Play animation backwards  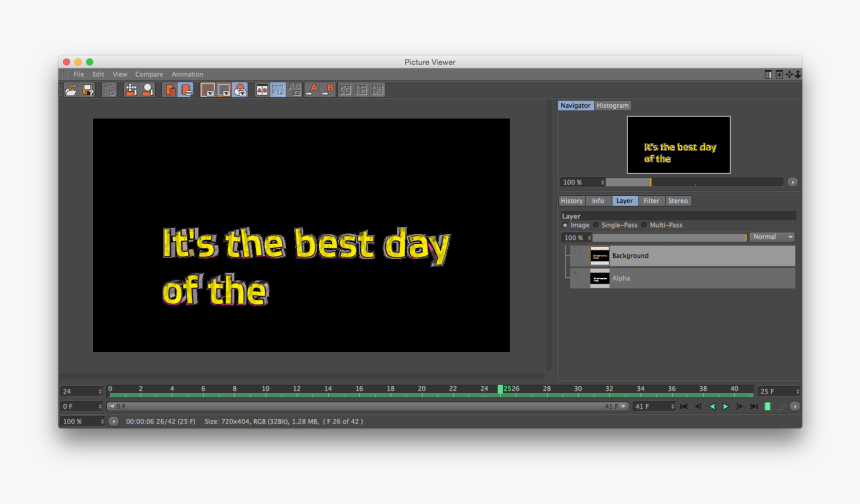click(x=712, y=406)
